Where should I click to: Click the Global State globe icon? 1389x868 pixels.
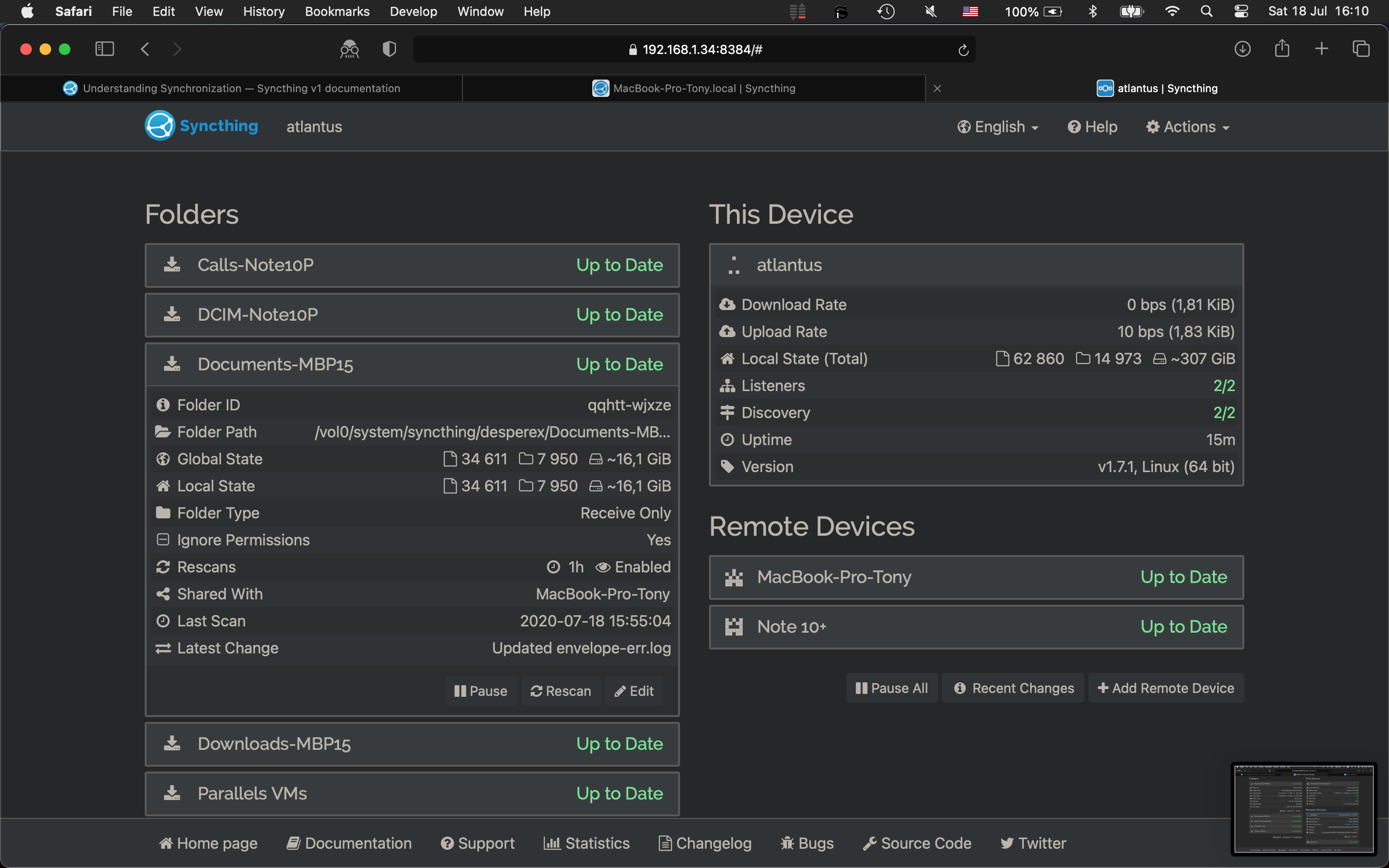[163, 459]
